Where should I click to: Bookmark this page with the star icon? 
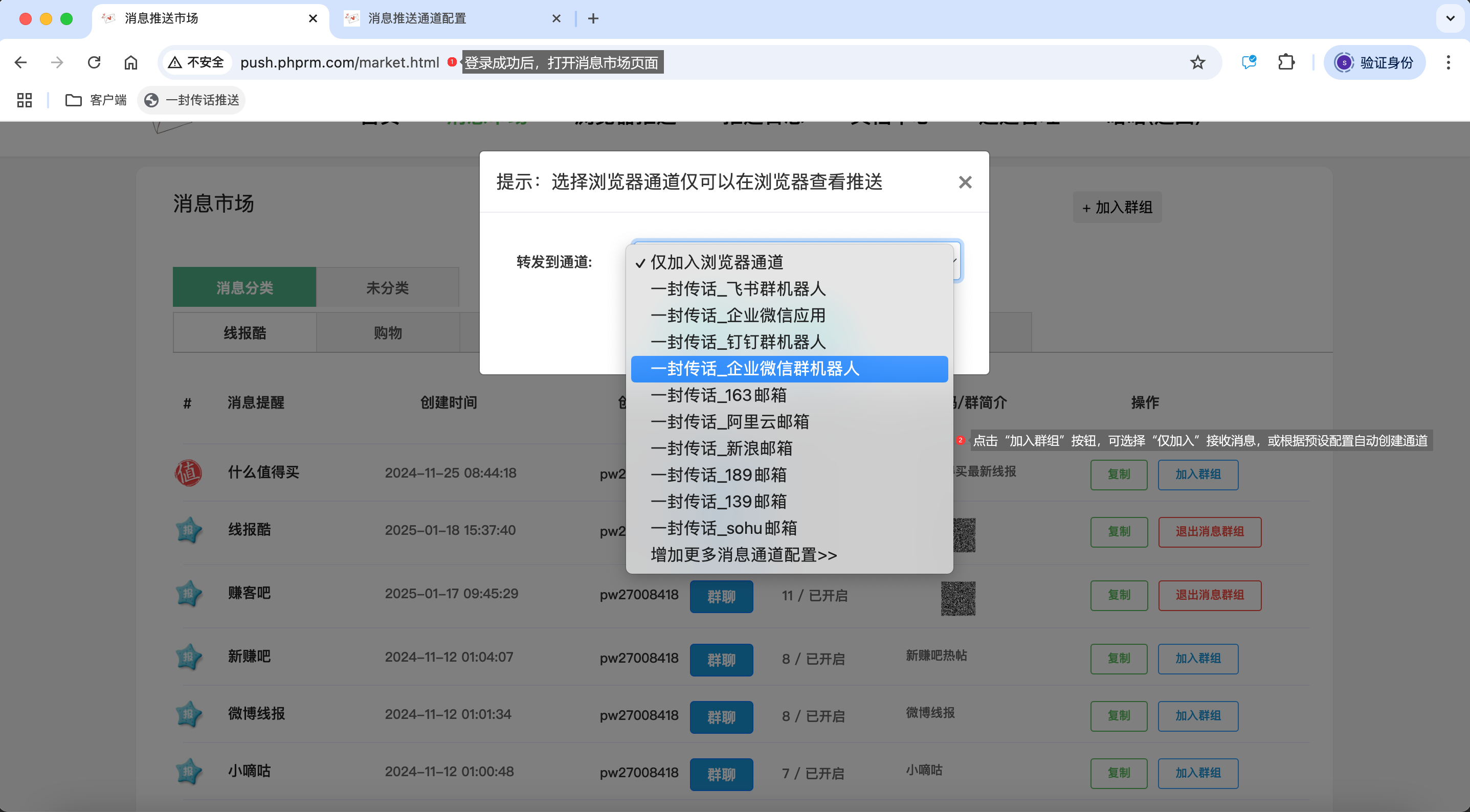[x=1197, y=62]
